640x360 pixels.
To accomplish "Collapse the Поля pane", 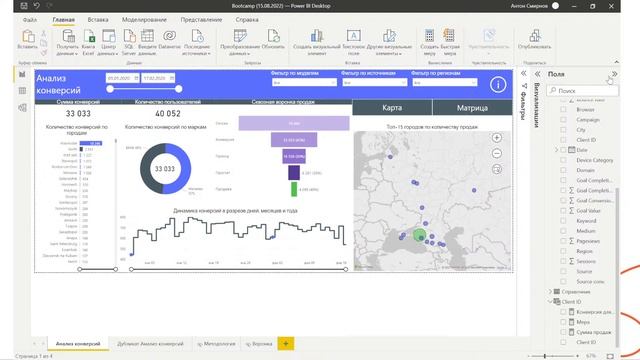I will pos(614,74).
